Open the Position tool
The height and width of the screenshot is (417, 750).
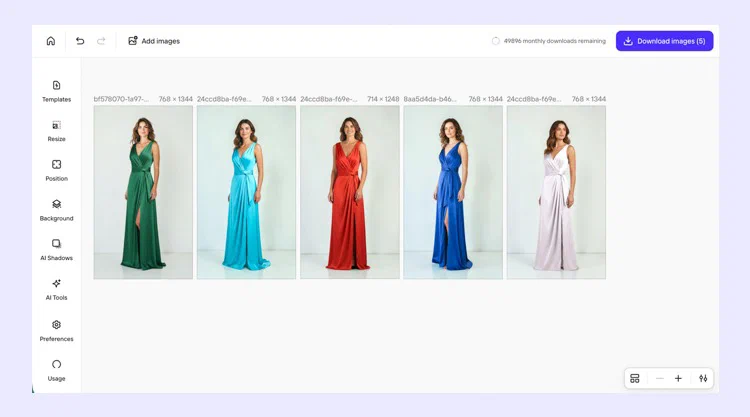coord(56,171)
